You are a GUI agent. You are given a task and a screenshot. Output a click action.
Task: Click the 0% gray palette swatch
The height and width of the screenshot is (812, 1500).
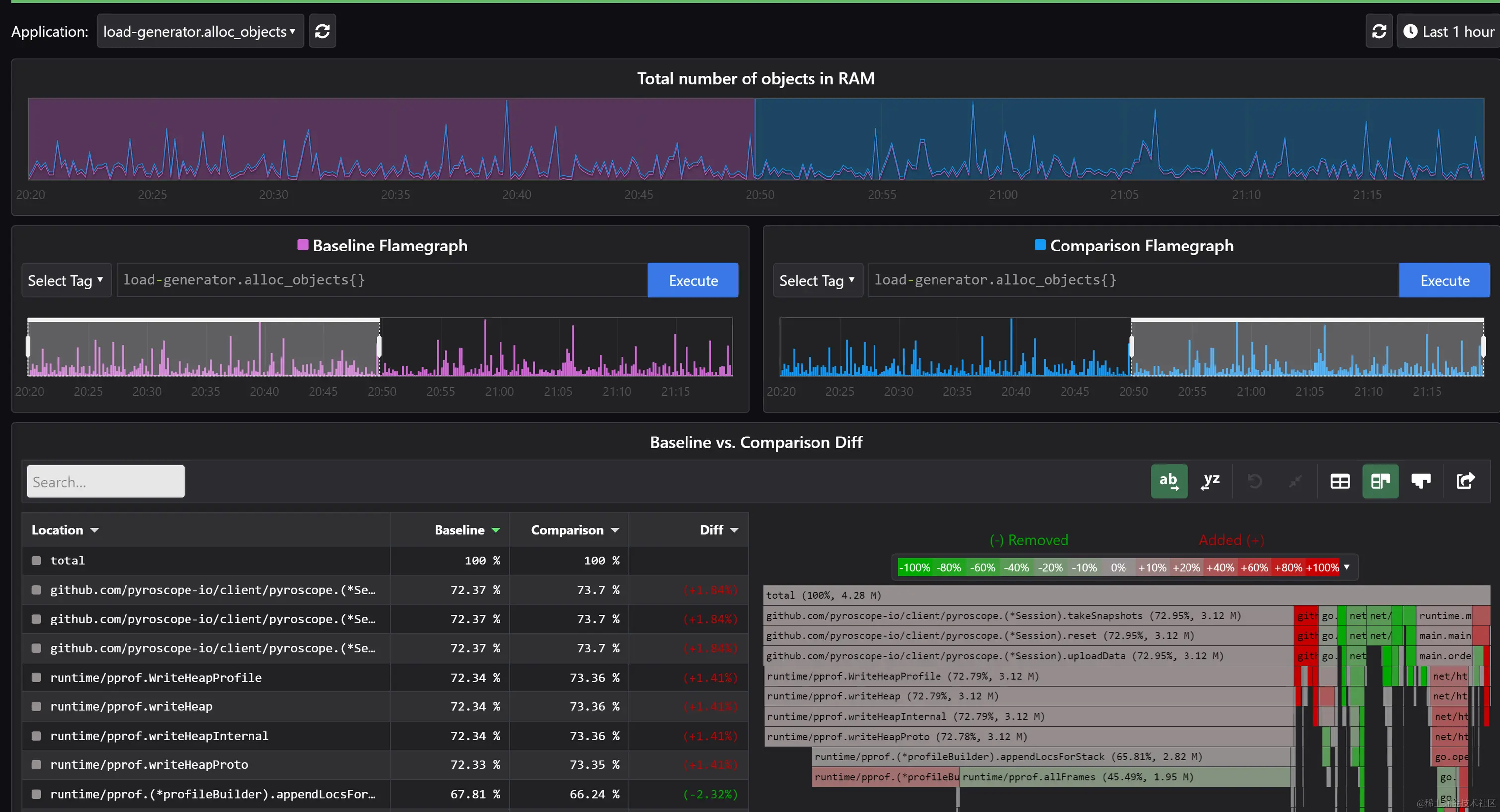point(1118,567)
